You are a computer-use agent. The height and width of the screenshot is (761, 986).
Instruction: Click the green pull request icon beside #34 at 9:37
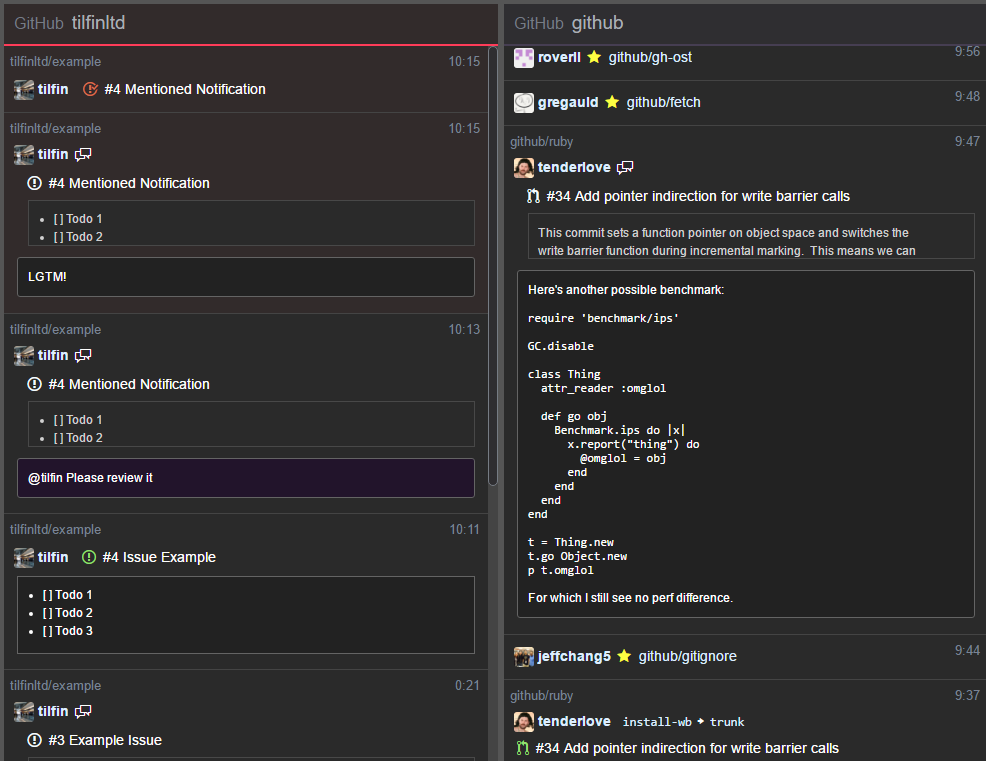tap(523, 748)
